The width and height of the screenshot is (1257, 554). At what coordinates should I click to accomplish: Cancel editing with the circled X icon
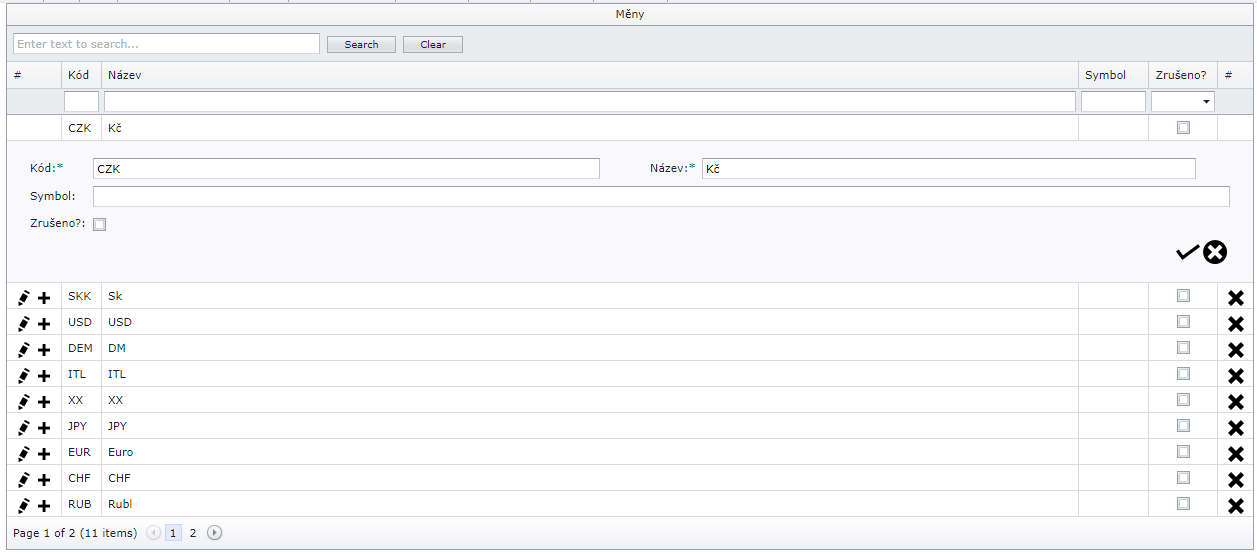[x=1215, y=253]
